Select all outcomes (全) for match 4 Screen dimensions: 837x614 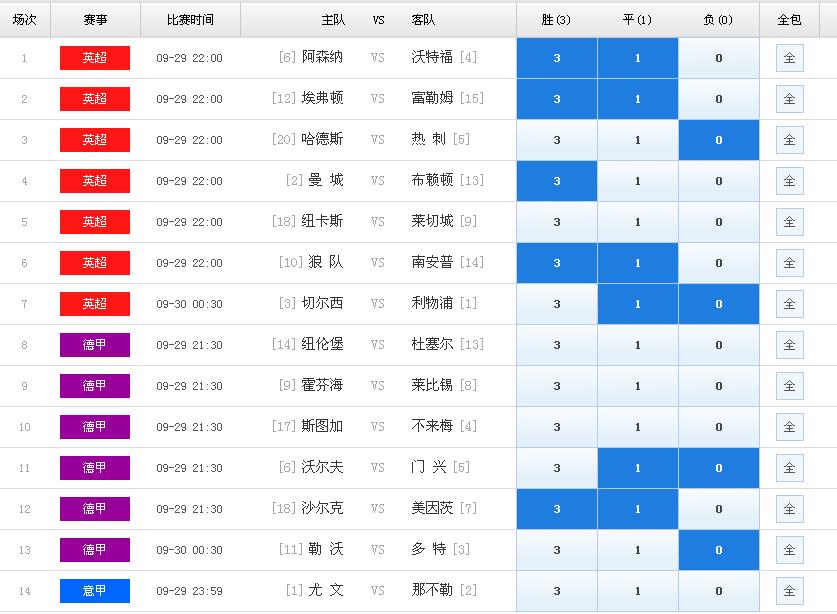[789, 181]
